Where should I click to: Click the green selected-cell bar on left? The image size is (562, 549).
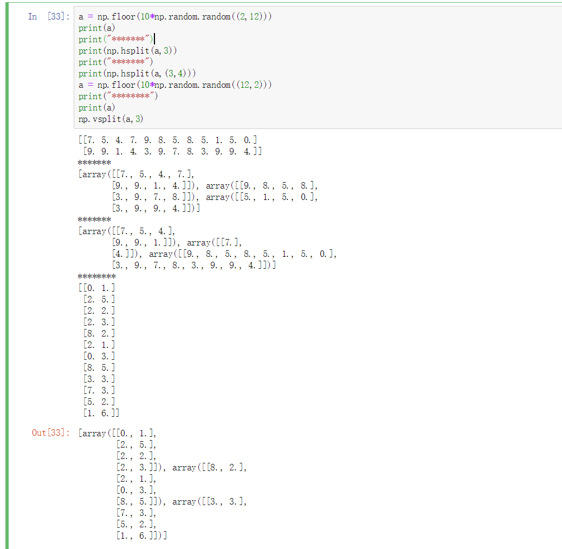(x=7, y=275)
